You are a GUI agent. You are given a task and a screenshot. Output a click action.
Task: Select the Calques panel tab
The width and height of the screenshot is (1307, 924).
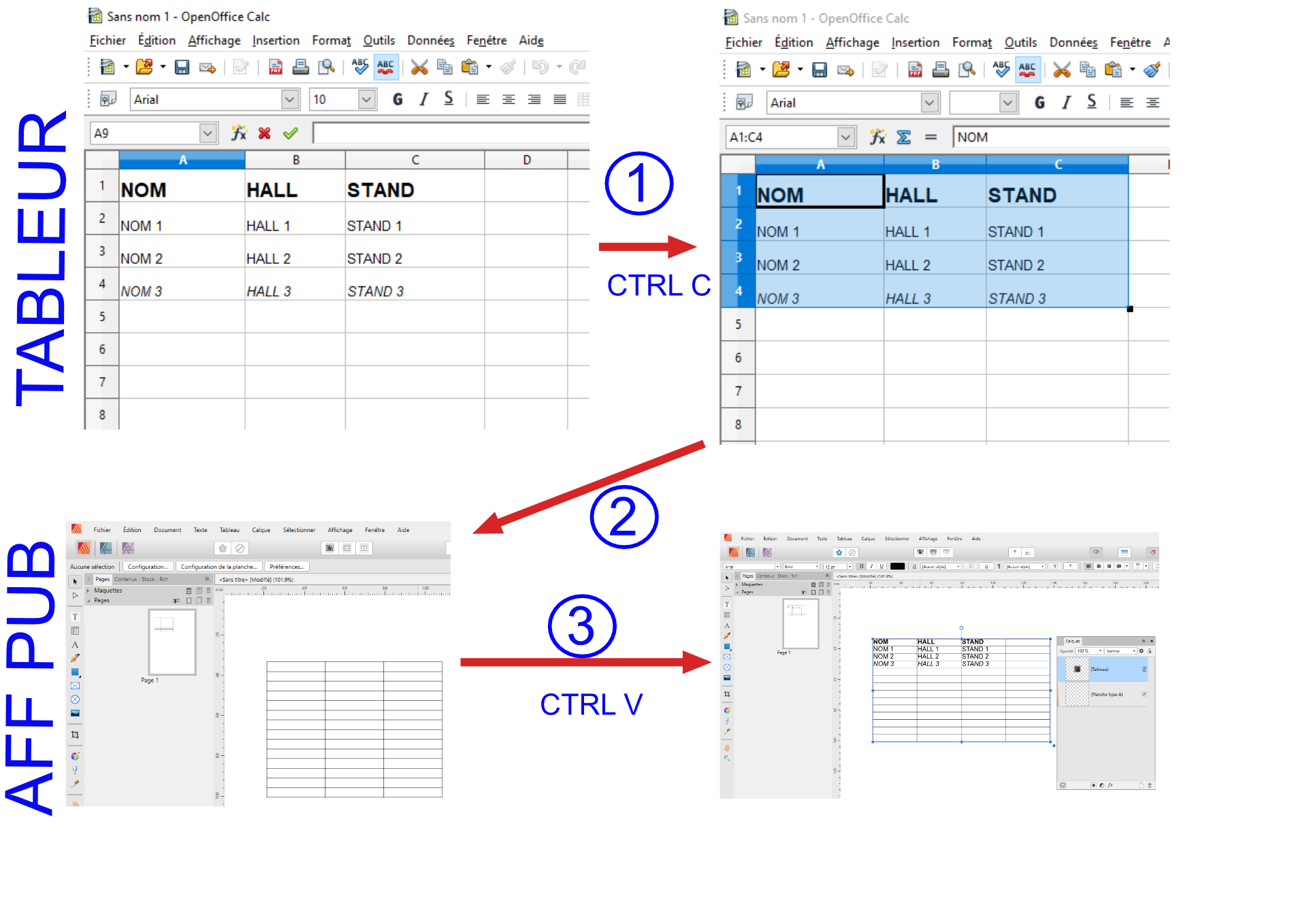[1073, 641]
